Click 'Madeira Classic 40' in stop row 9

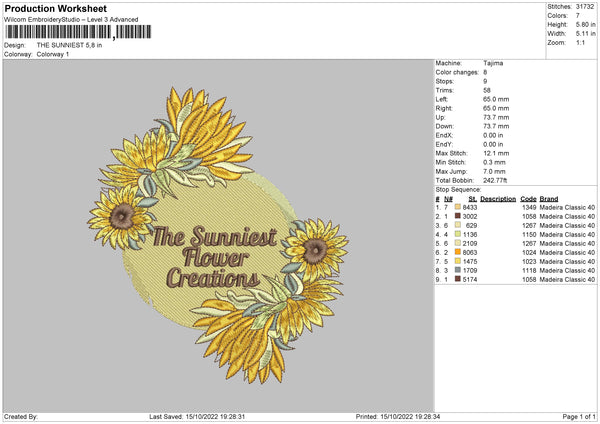(567, 280)
